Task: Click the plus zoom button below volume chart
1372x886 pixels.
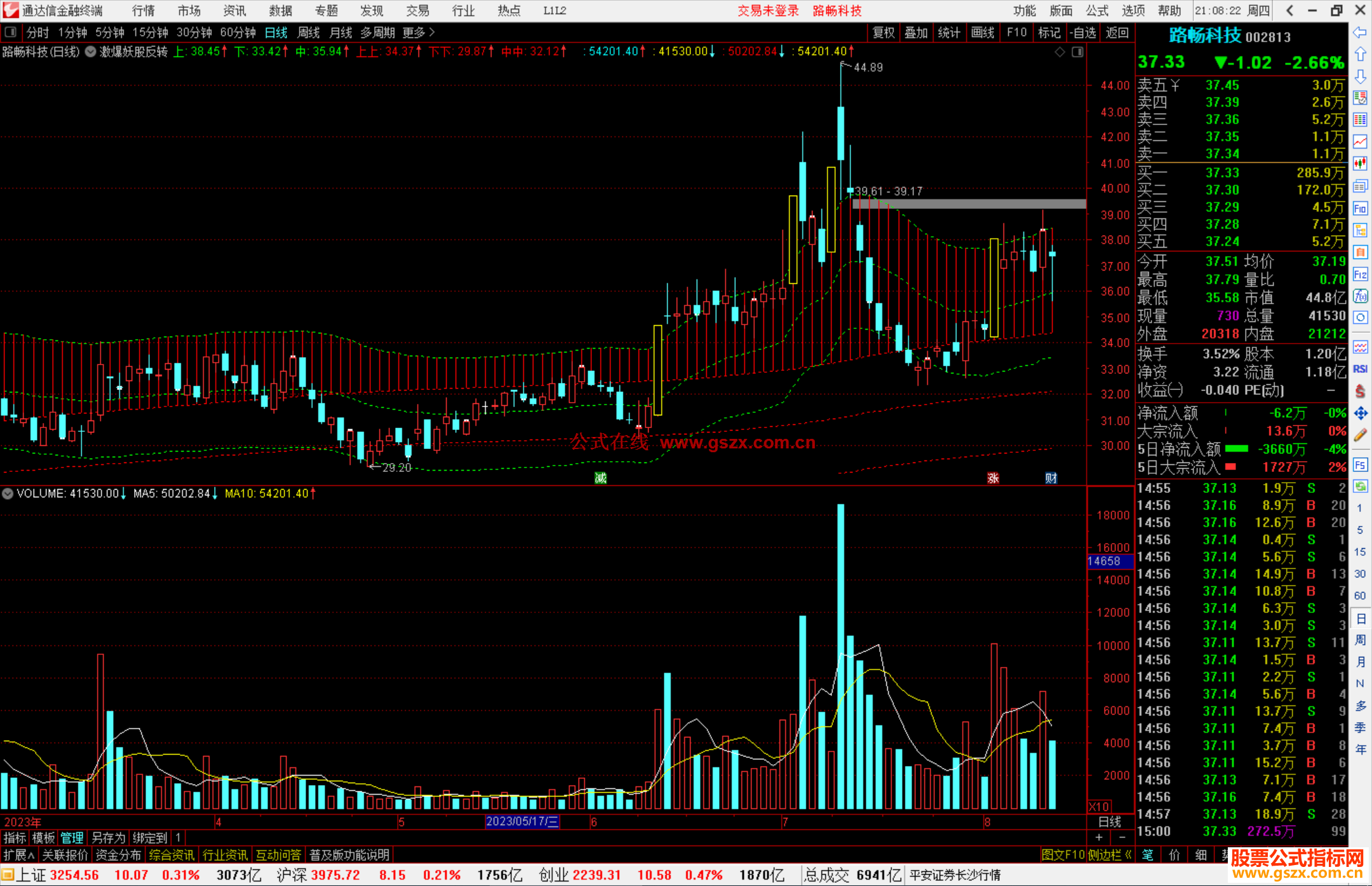Action: point(1100,837)
